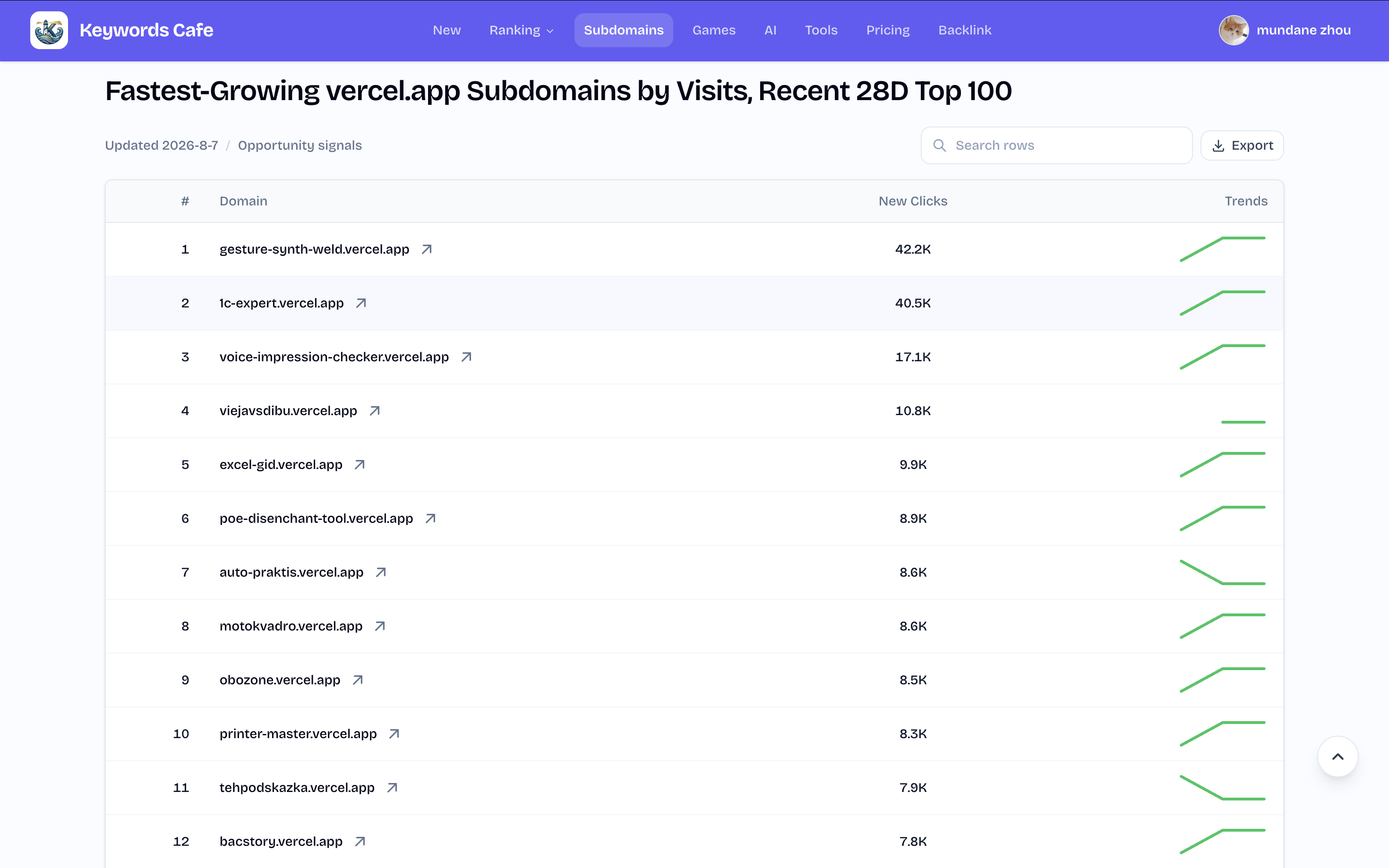Select domain viejavsdibu.vercel.app

[x=288, y=411]
